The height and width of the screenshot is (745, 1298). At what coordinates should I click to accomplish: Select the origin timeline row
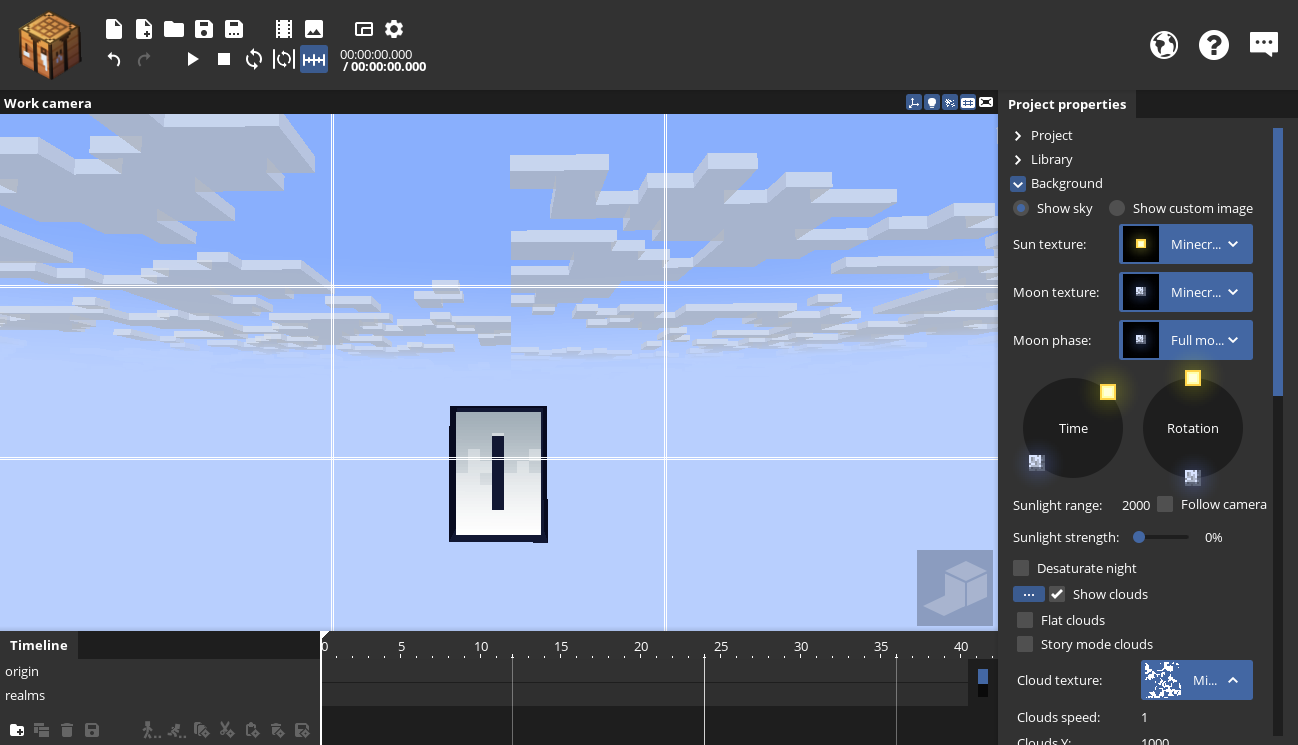tap(160, 671)
